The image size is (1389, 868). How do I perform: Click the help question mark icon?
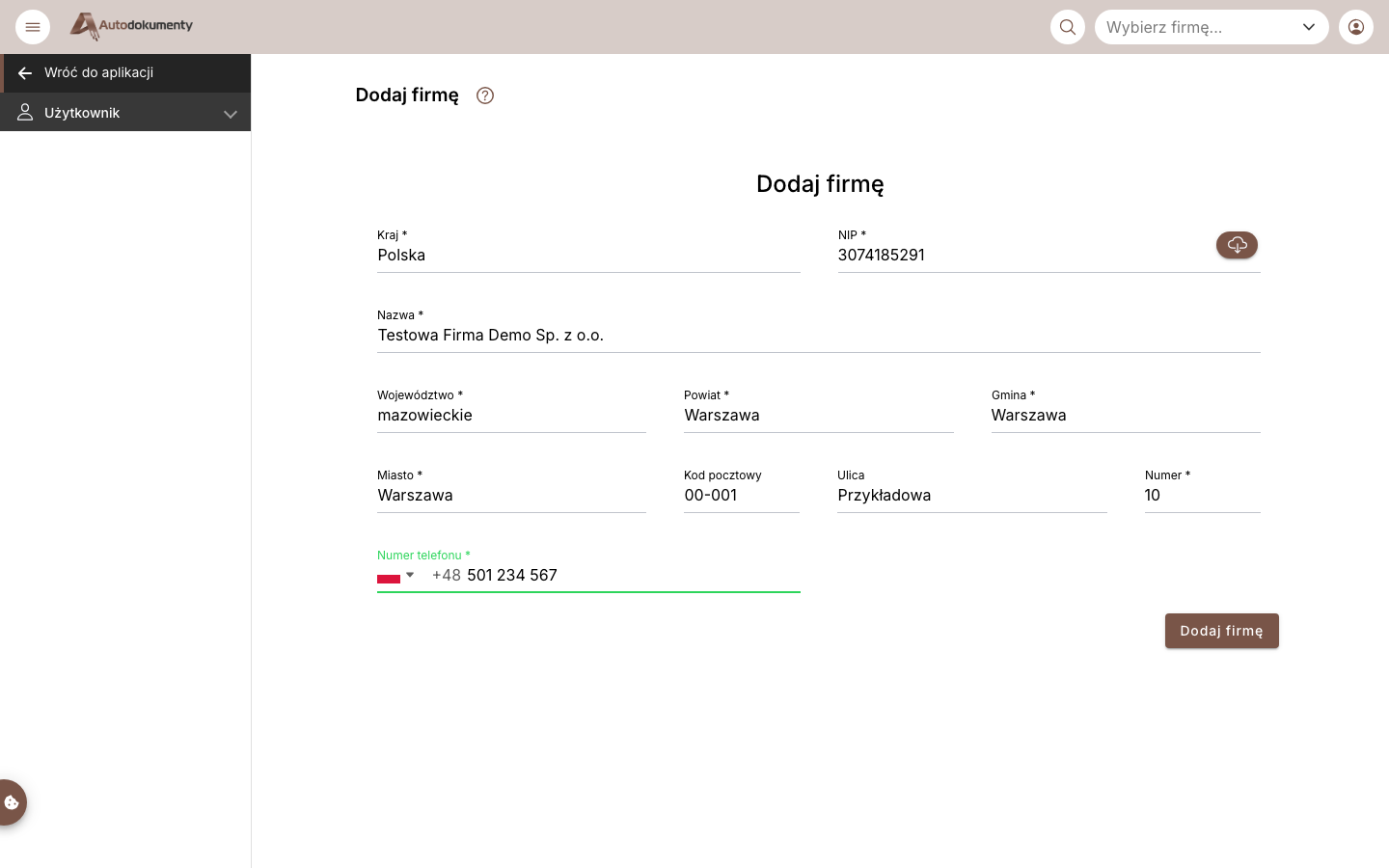coord(485,95)
